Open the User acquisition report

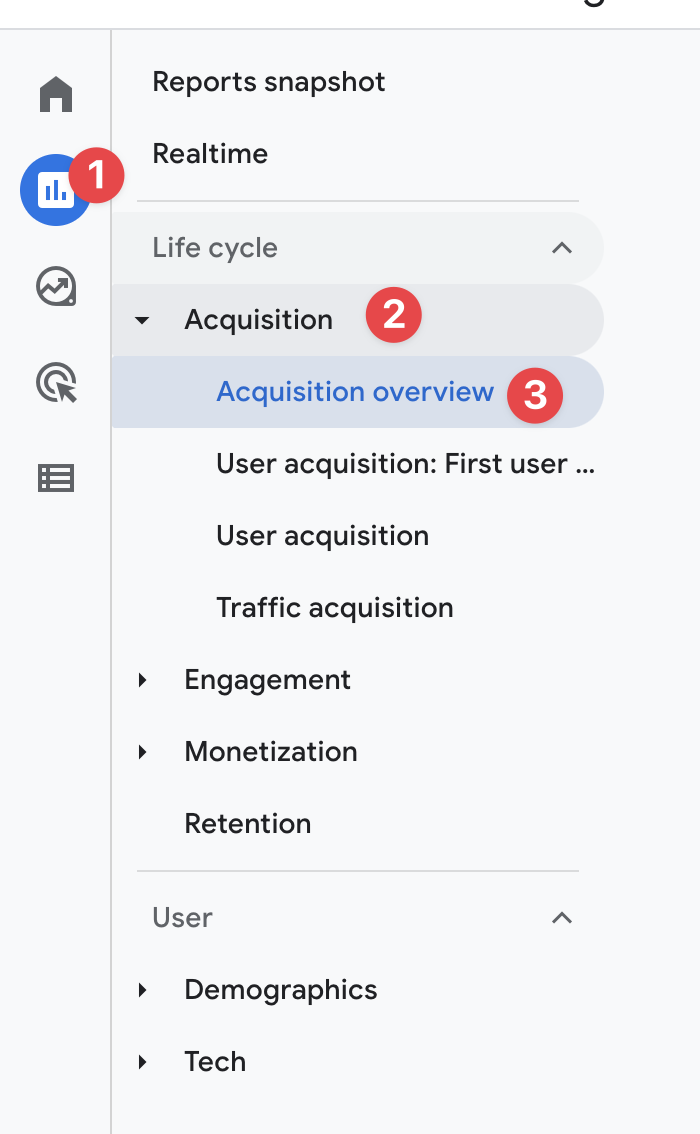tap(323, 536)
